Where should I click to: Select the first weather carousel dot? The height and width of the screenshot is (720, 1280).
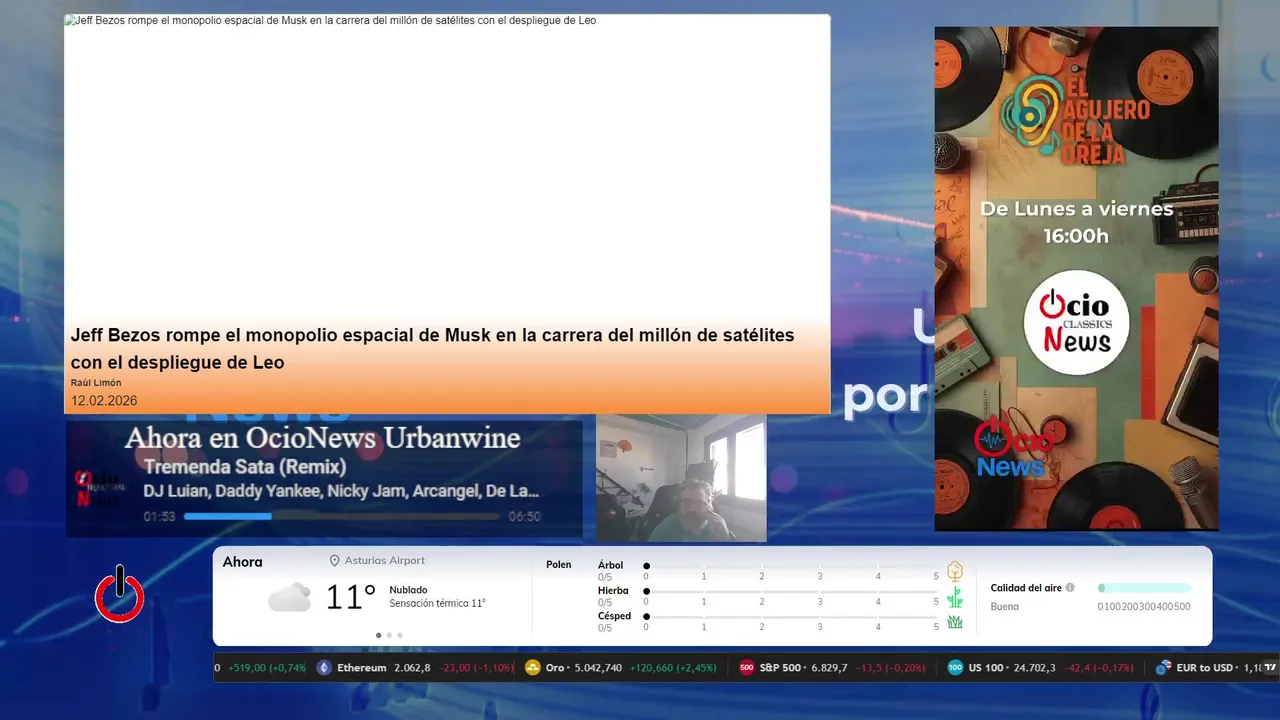click(378, 635)
